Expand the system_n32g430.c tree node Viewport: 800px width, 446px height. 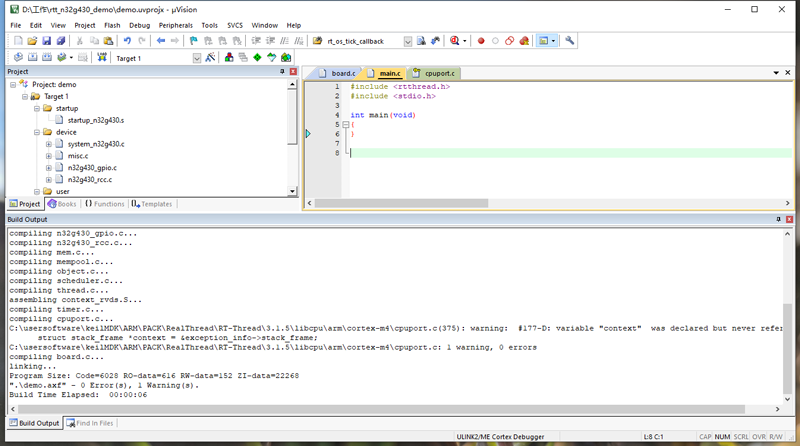[x=48, y=144]
